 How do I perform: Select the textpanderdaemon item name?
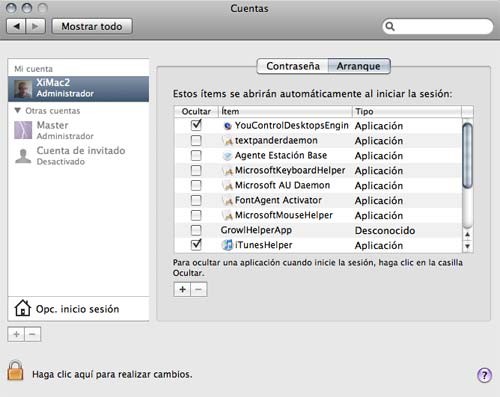tap(276, 141)
